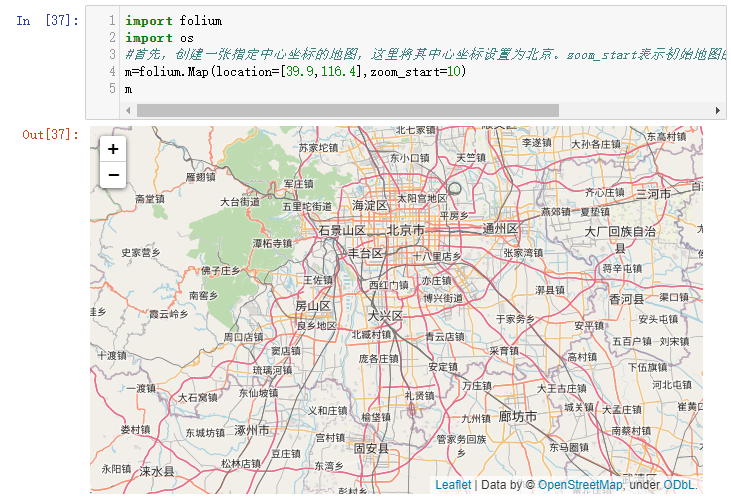Click the 西红门镇 label on map
The height and width of the screenshot is (502, 731).
pos(389,285)
